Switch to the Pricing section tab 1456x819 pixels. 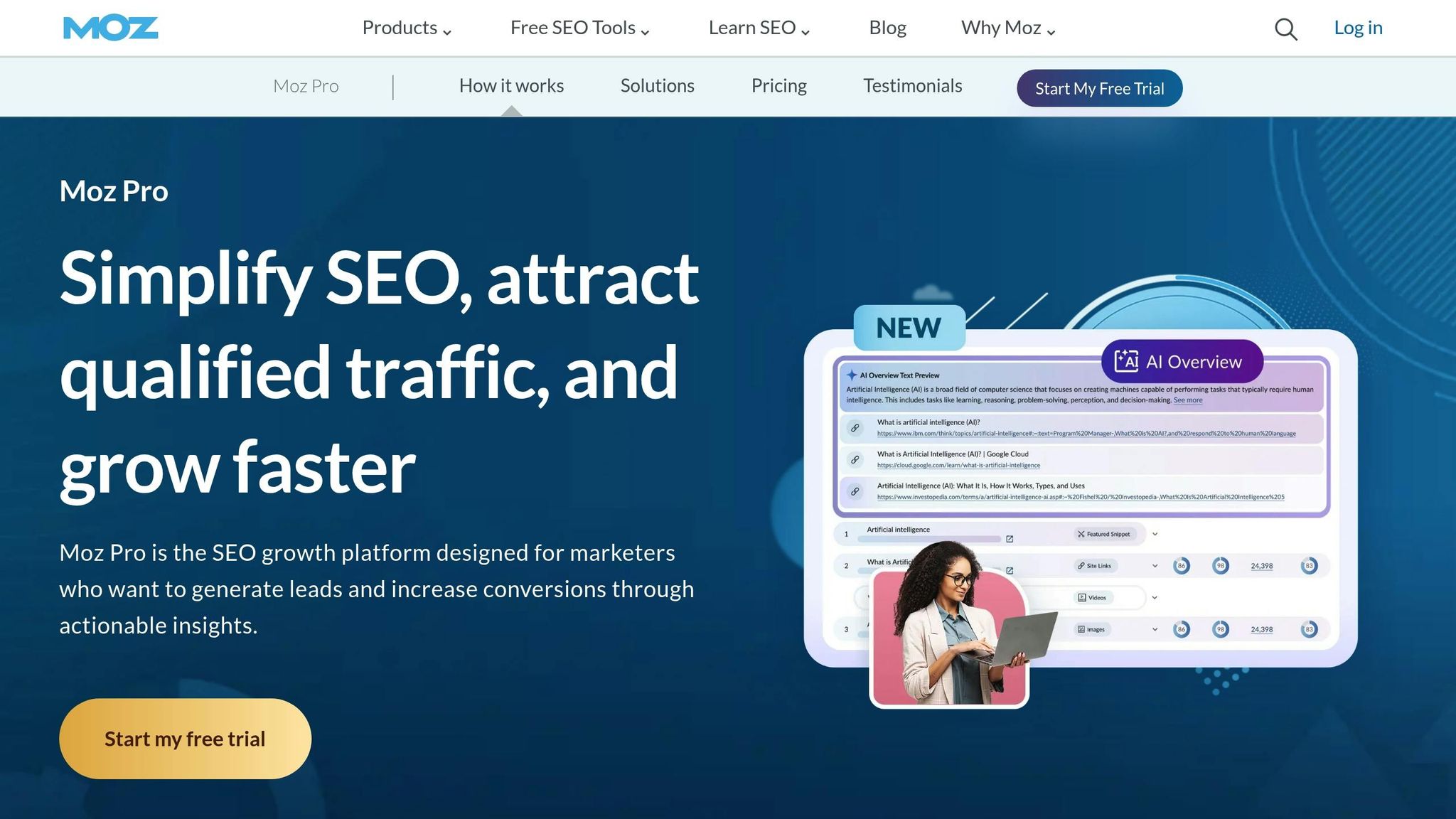click(778, 85)
